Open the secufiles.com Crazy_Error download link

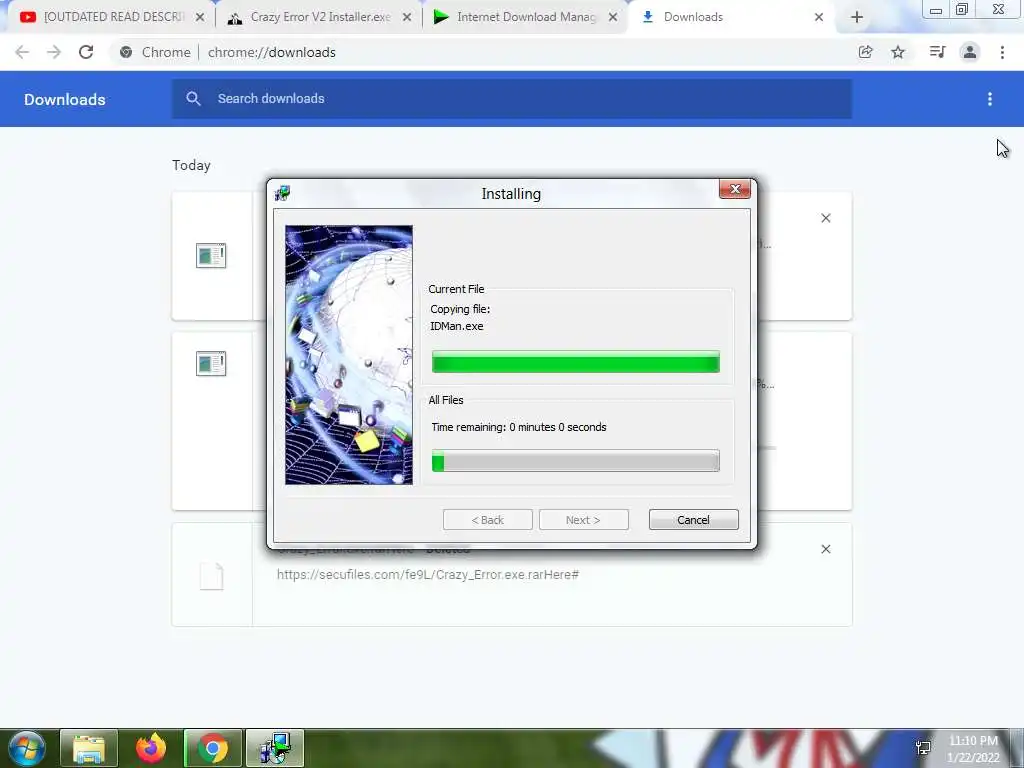click(x=428, y=575)
